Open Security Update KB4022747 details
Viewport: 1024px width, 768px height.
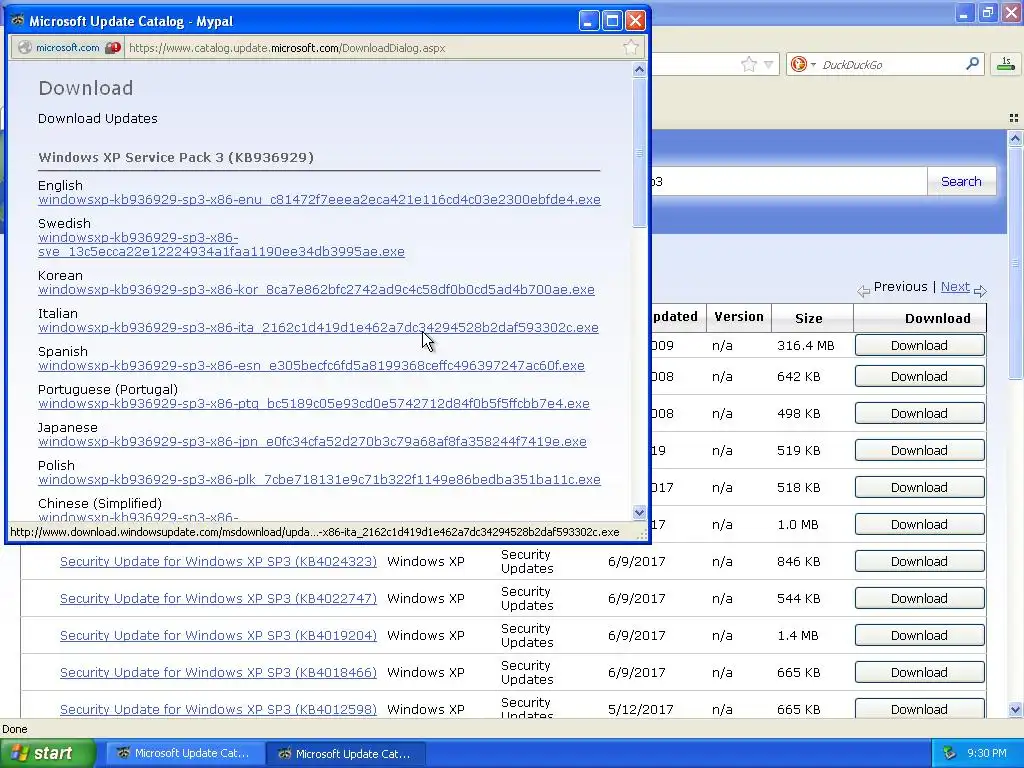tap(218, 599)
